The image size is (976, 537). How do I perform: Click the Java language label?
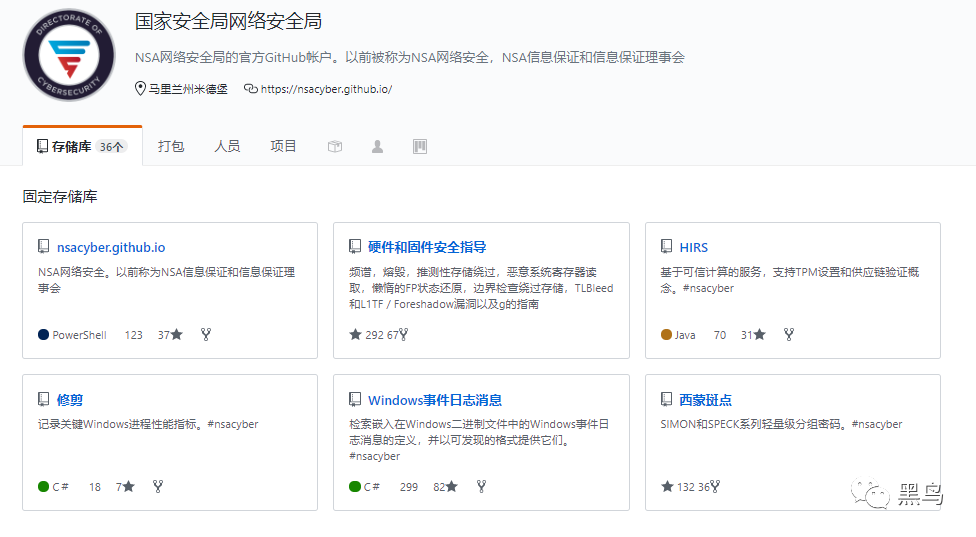pos(685,335)
